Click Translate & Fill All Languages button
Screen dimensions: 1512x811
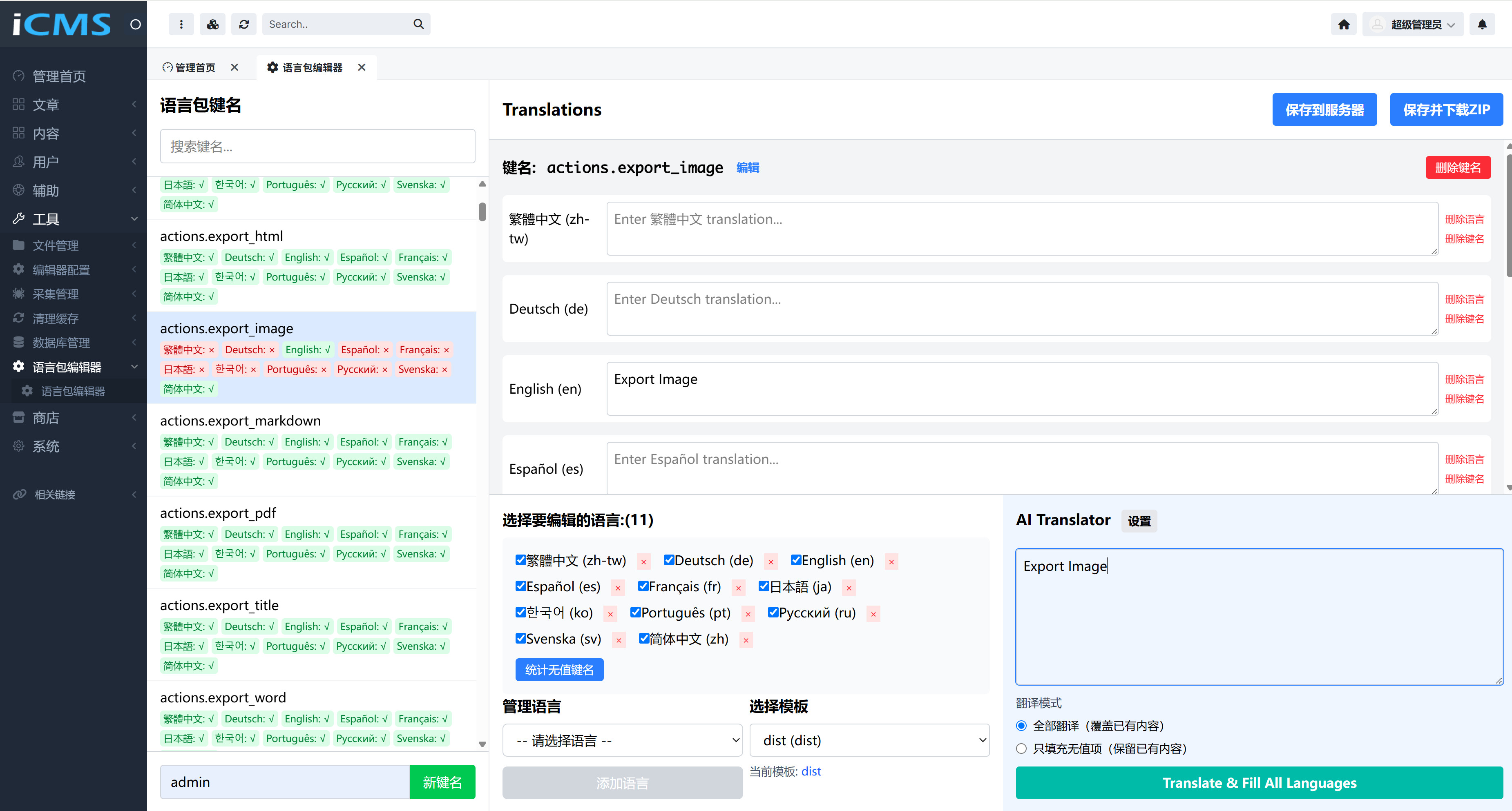click(x=1259, y=782)
